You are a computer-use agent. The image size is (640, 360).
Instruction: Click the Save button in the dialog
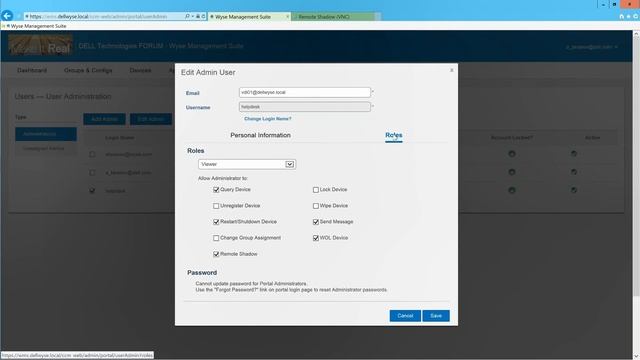pos(436,316)
